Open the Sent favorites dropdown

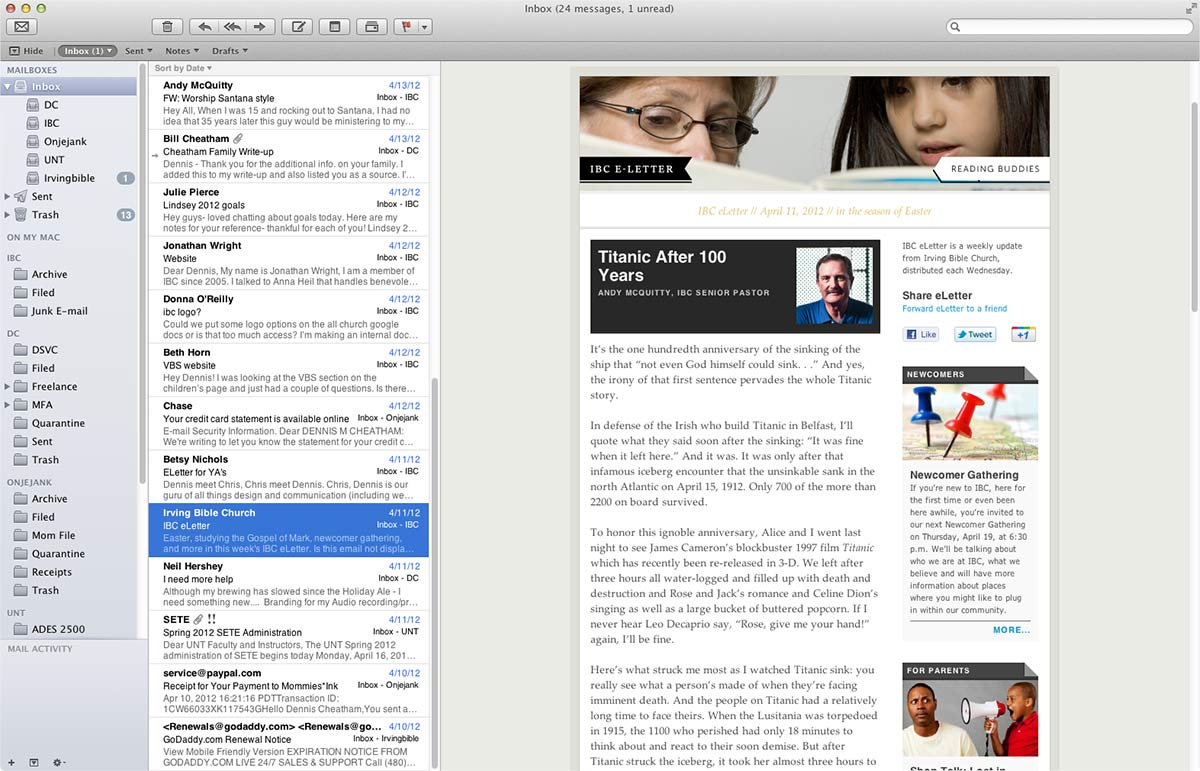(x=138, y=51)
